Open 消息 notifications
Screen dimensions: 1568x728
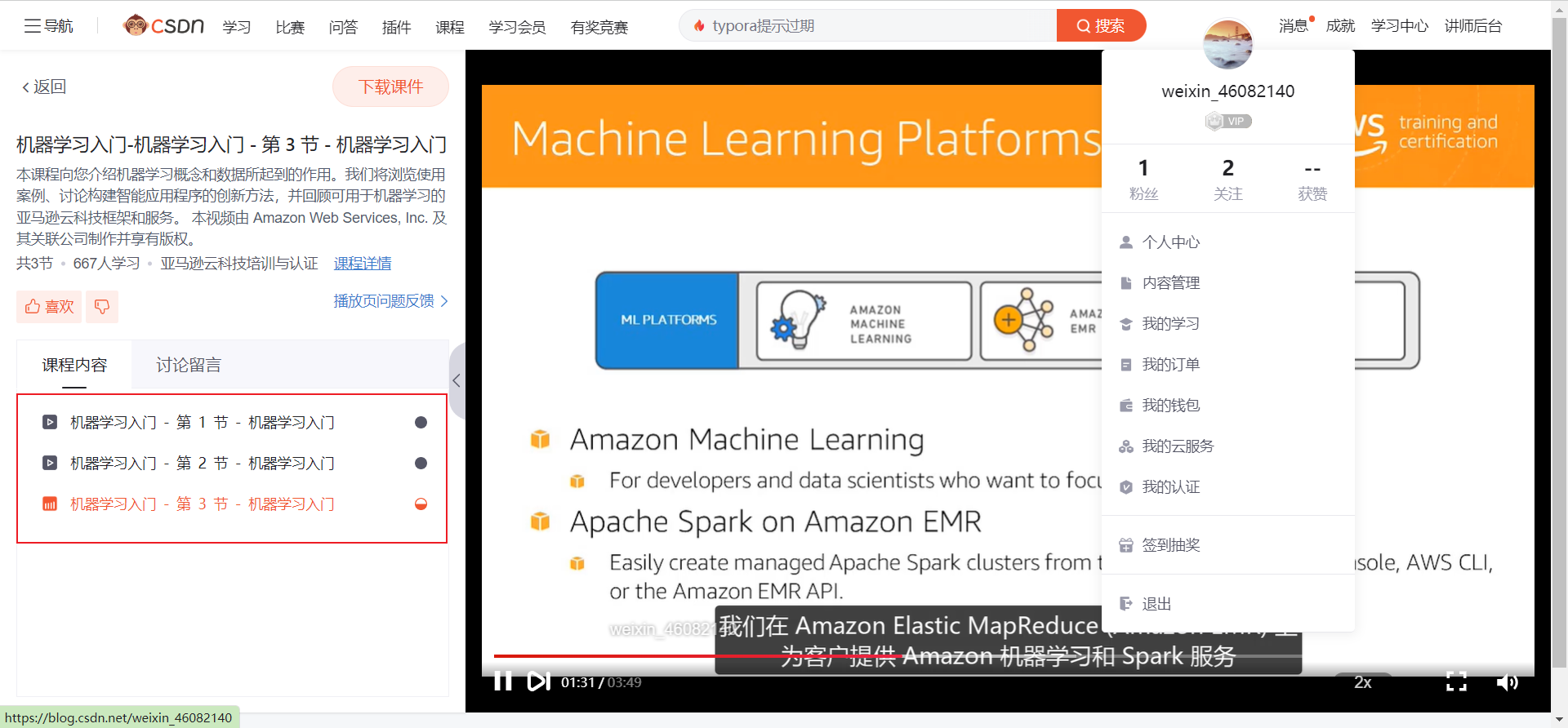(x=1295, y=25)
